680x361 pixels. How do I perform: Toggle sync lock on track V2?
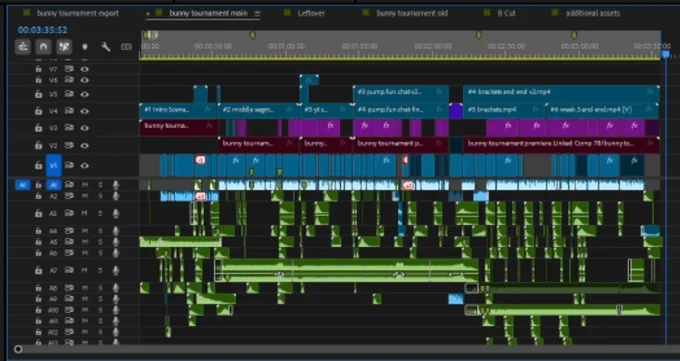pos(69,145)
